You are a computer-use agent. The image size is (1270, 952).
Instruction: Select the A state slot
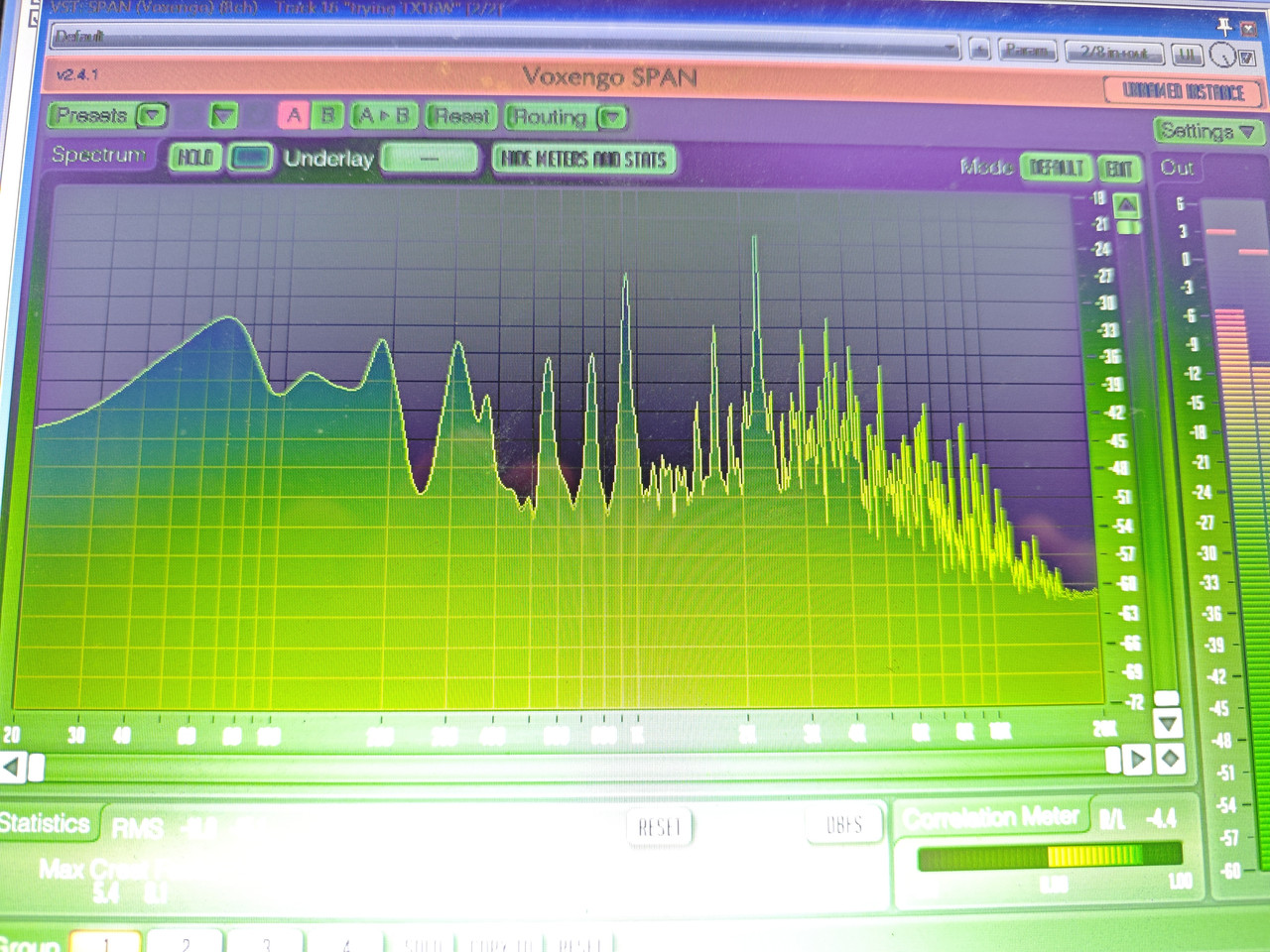[294, 116]
